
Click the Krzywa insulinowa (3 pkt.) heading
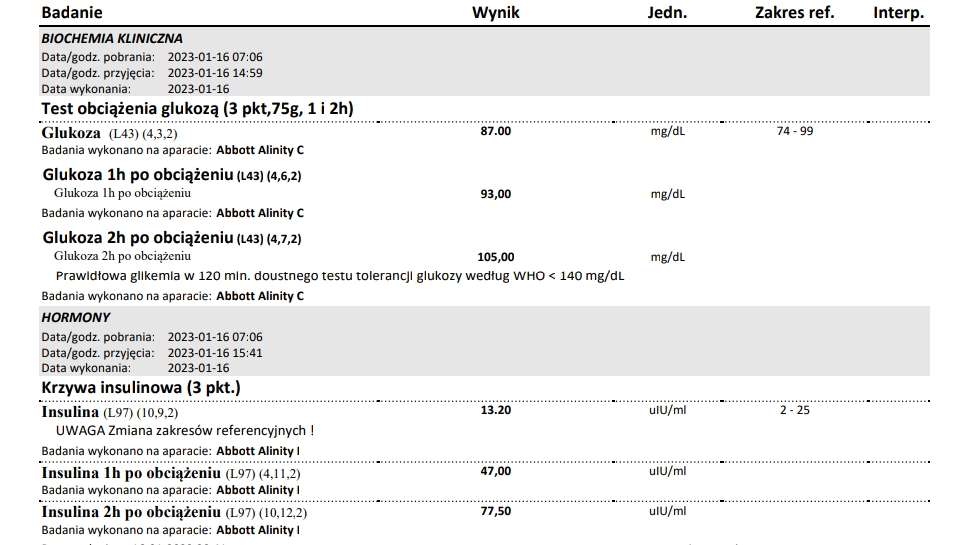(x=141, y=387)
